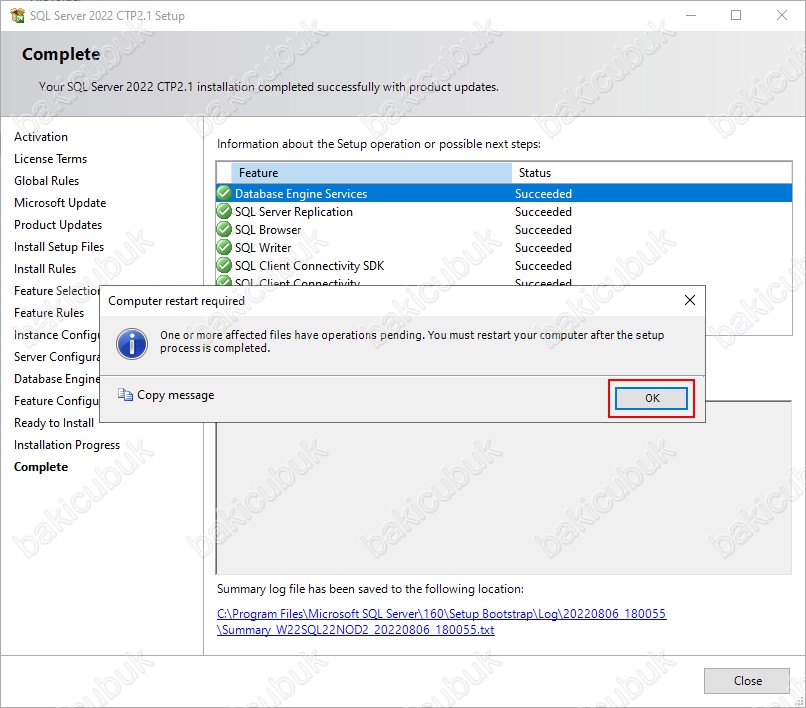Screen dimensions: 806x708
Task: Click the Installation Progress step
Action: pyautogui.click(x=67, y=445)
